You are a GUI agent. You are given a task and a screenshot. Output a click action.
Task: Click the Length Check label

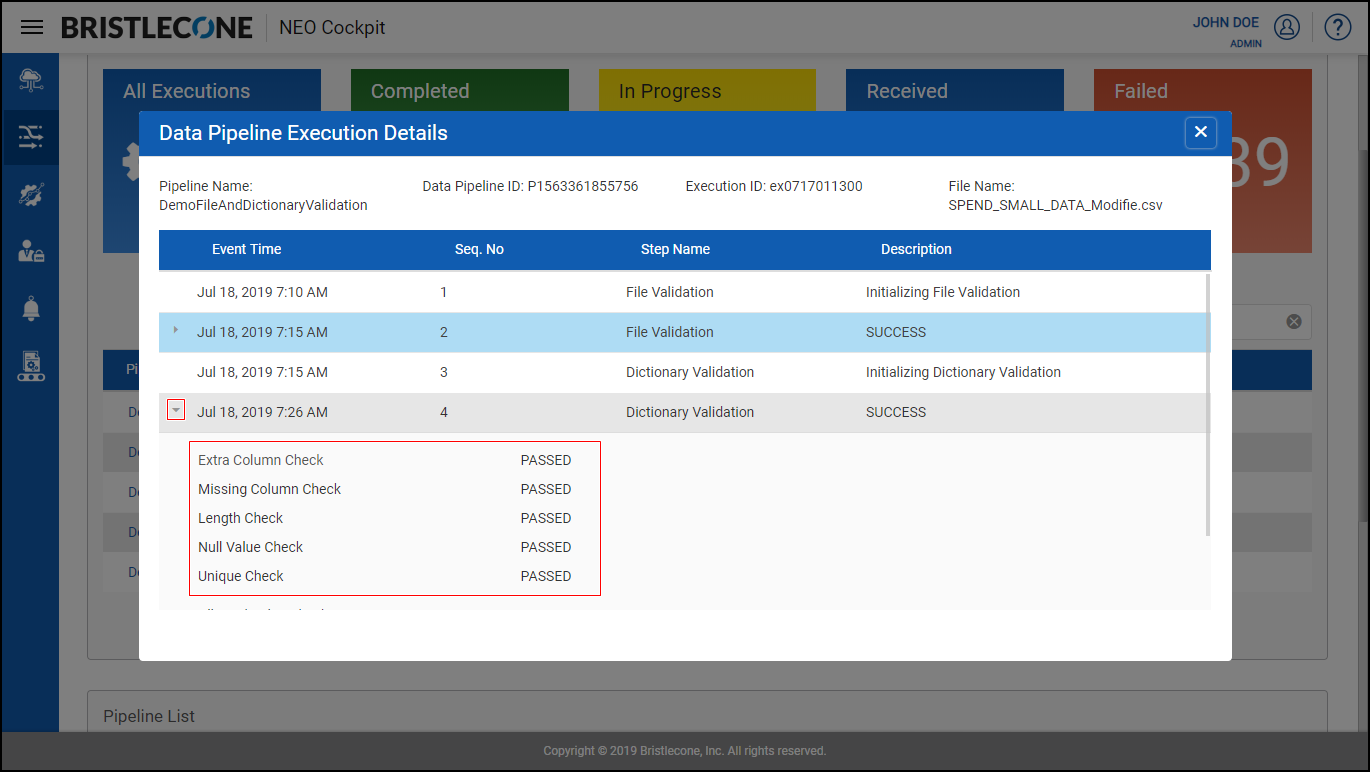click(241, 518)
